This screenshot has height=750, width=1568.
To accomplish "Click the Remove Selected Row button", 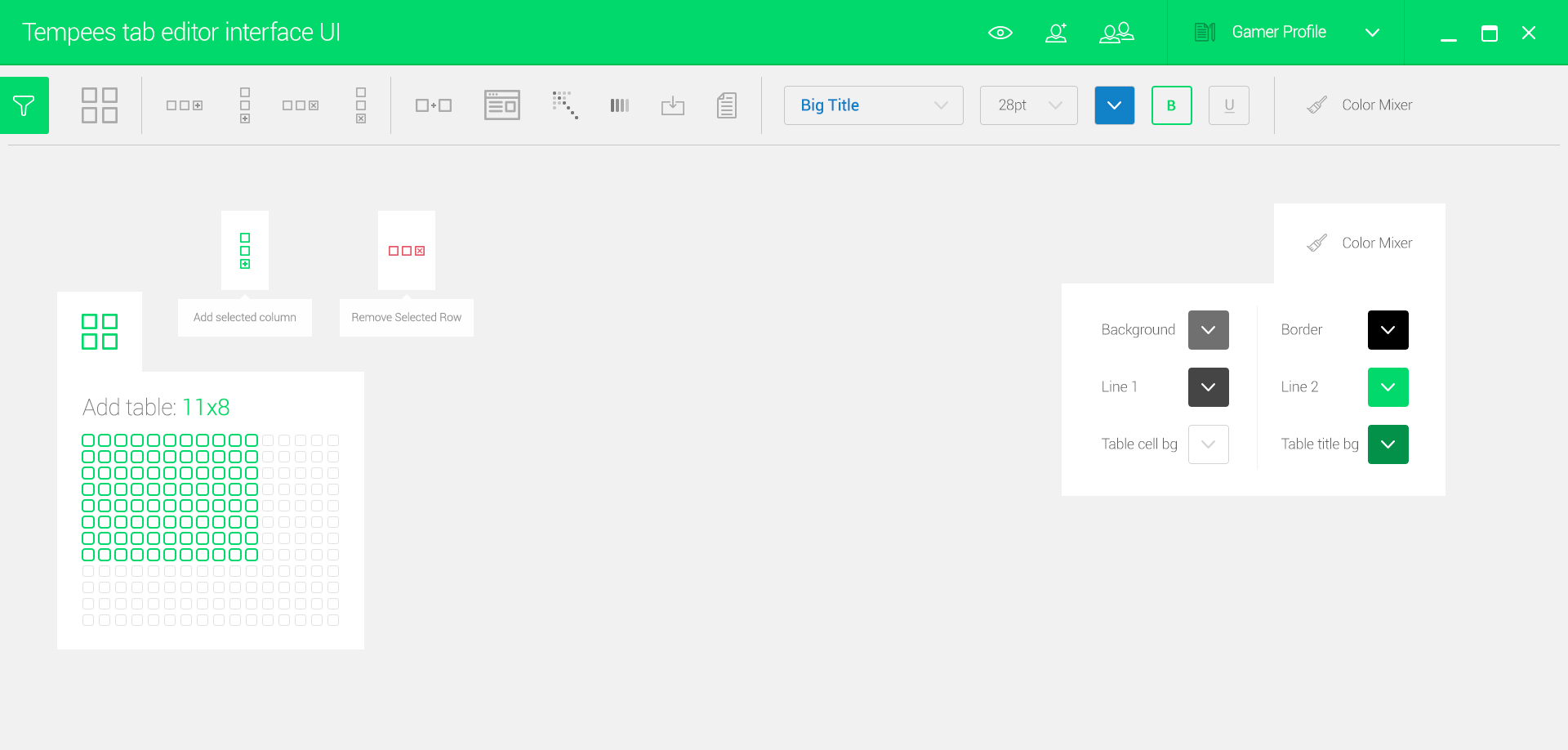I will click(x=406, y=317).
